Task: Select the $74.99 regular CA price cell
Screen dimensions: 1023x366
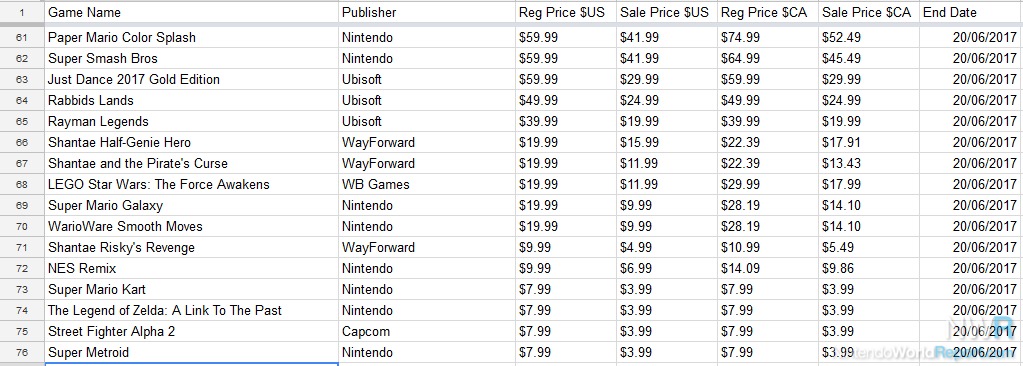Action: point(768,37)
